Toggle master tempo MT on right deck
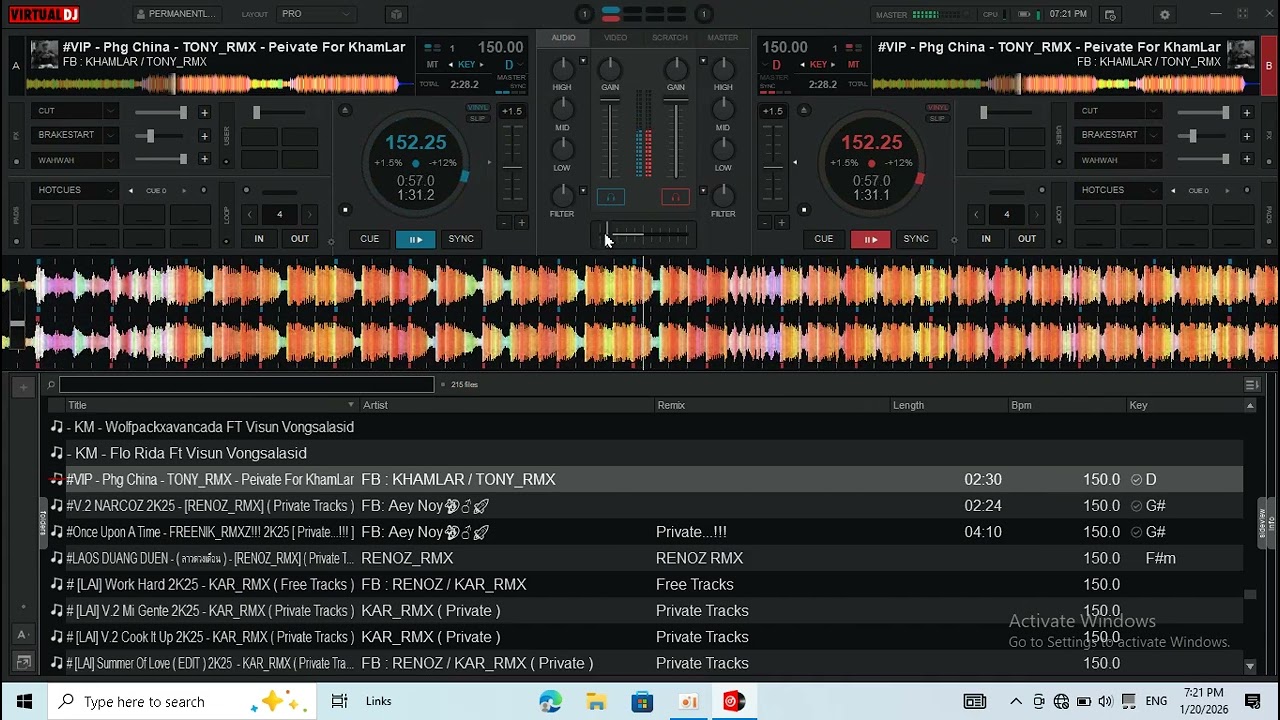Viewport: 1280px width, 720px height. click(853, 64)
